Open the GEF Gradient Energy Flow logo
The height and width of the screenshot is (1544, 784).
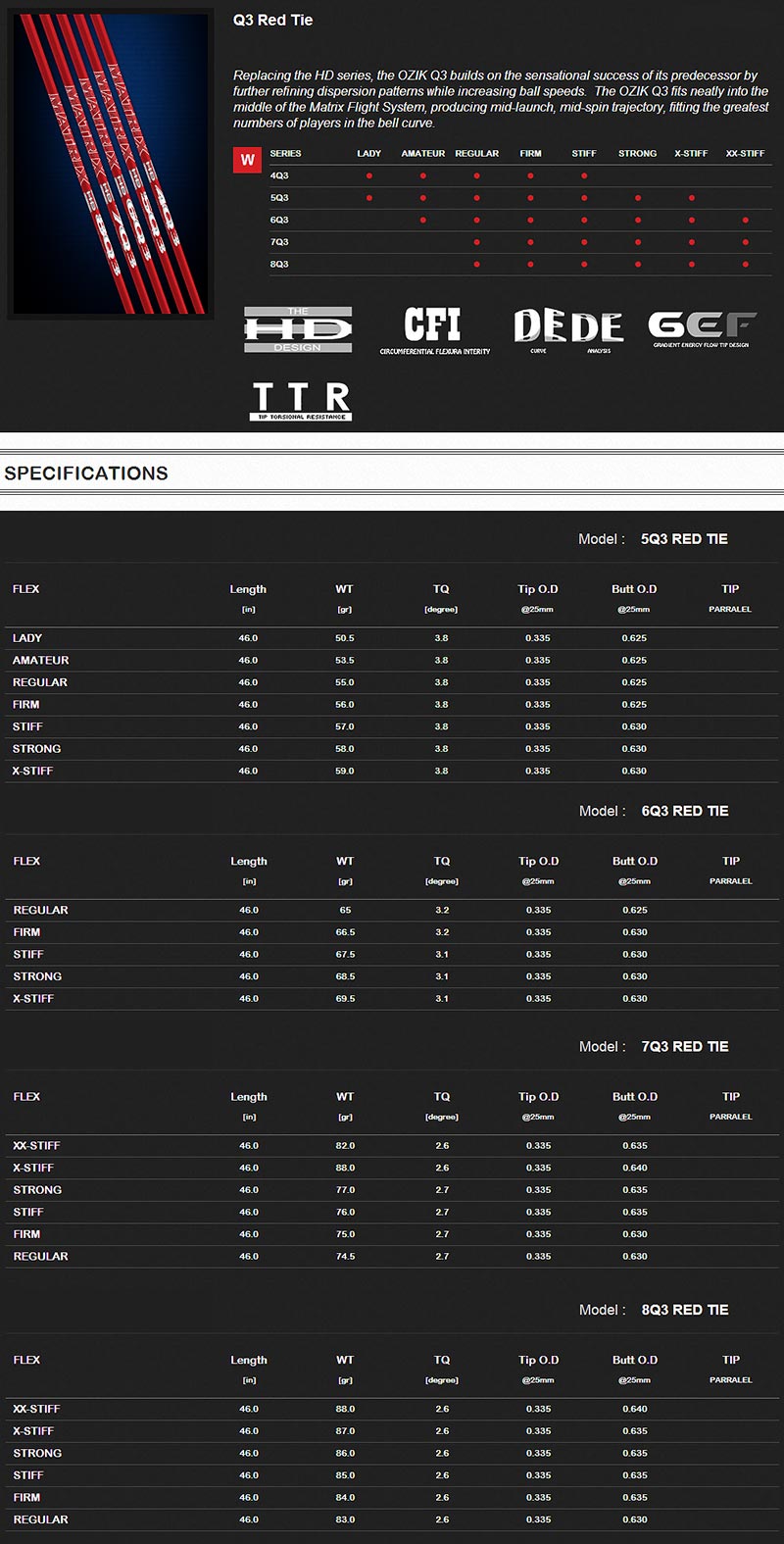(702, 329)
